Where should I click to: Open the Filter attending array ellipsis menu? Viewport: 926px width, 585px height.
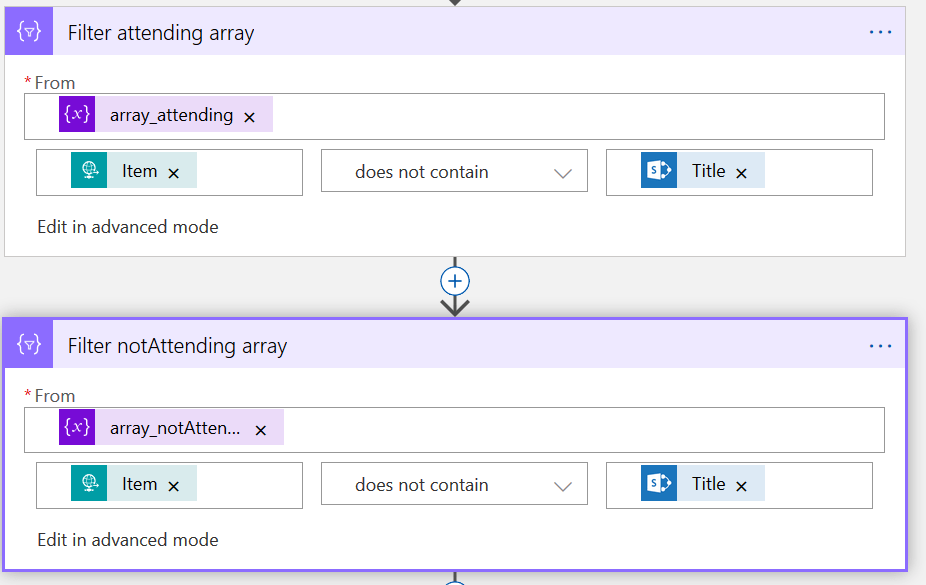pos(880,32)
